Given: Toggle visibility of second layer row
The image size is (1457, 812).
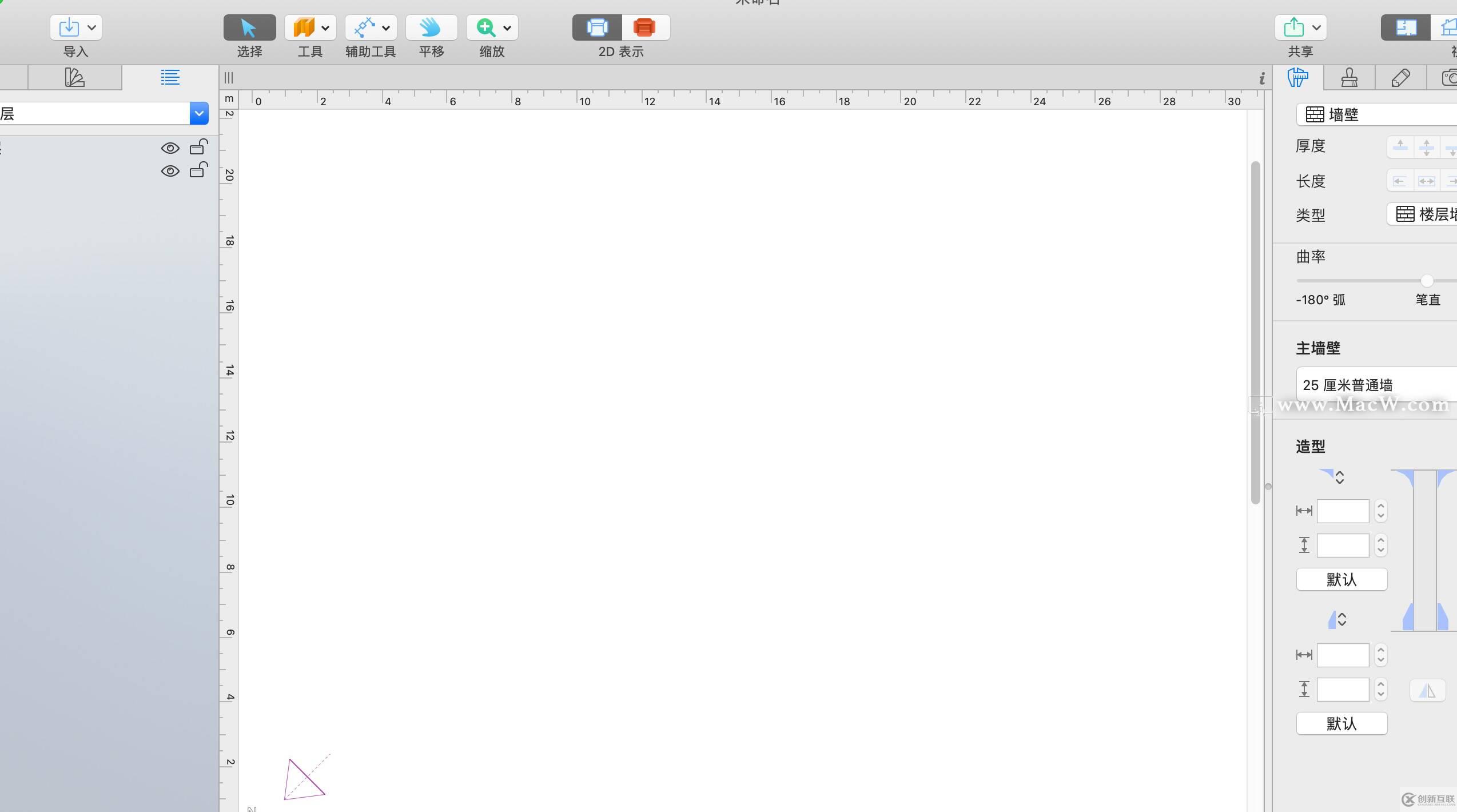Looking at the screenshot, I should tap(170, 171).
